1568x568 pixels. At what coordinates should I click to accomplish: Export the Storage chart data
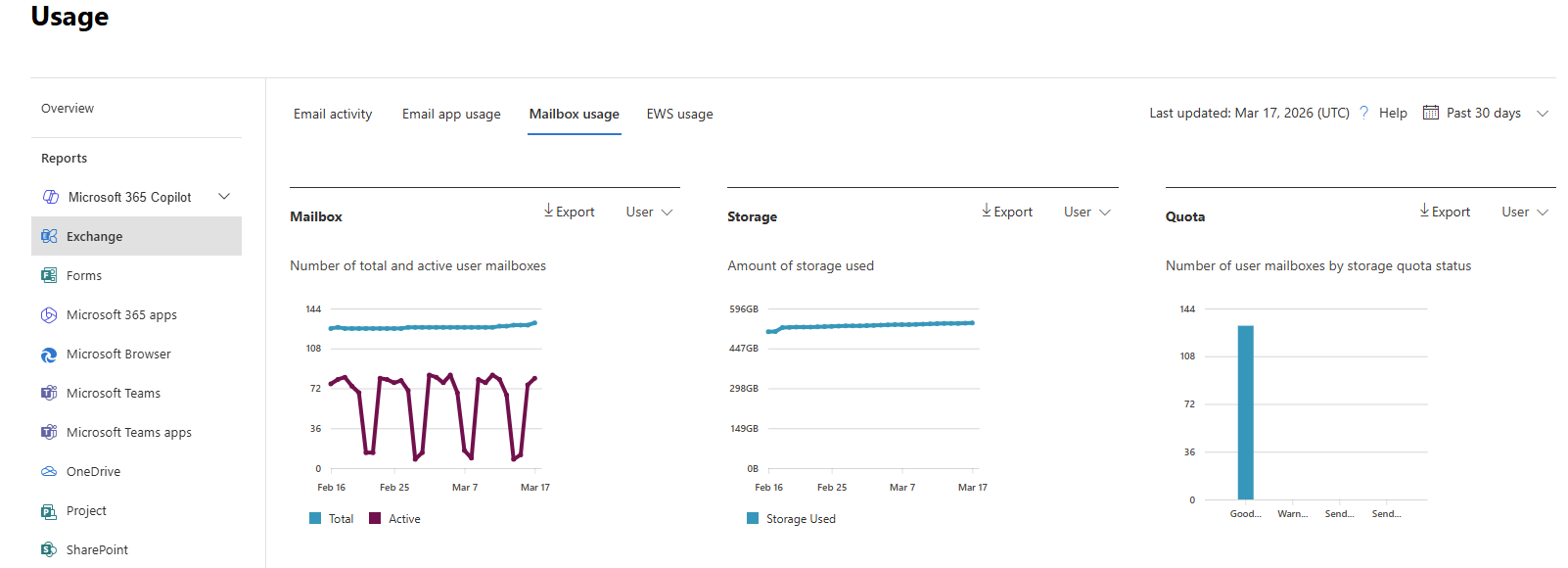pyautogui.click(x=1007, y=212)
